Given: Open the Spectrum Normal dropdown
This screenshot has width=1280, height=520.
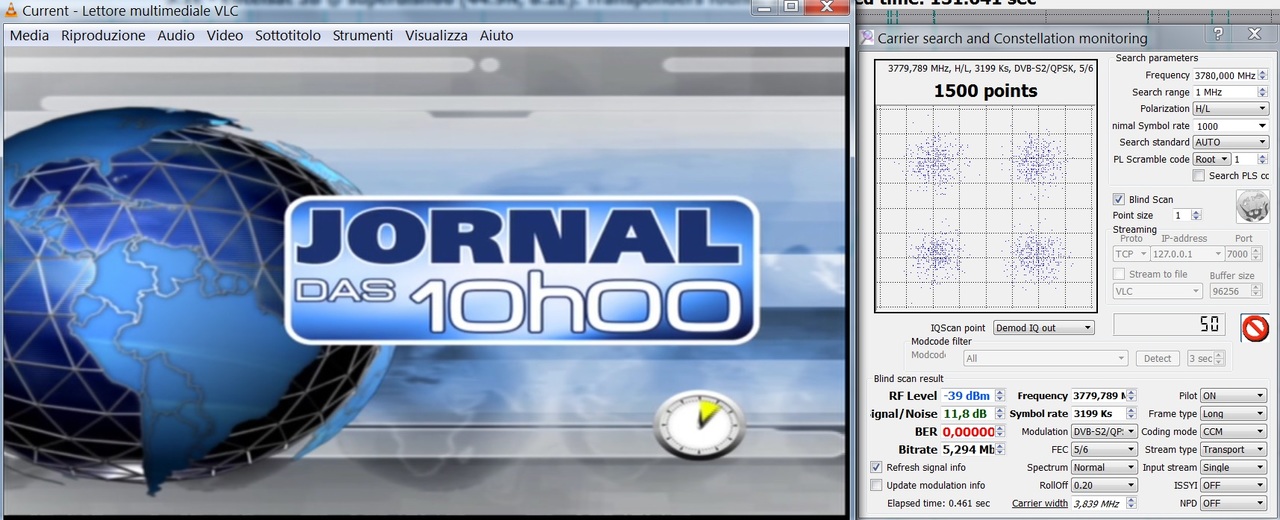Looking at the screenshot, I should [x=1104, y=467].
